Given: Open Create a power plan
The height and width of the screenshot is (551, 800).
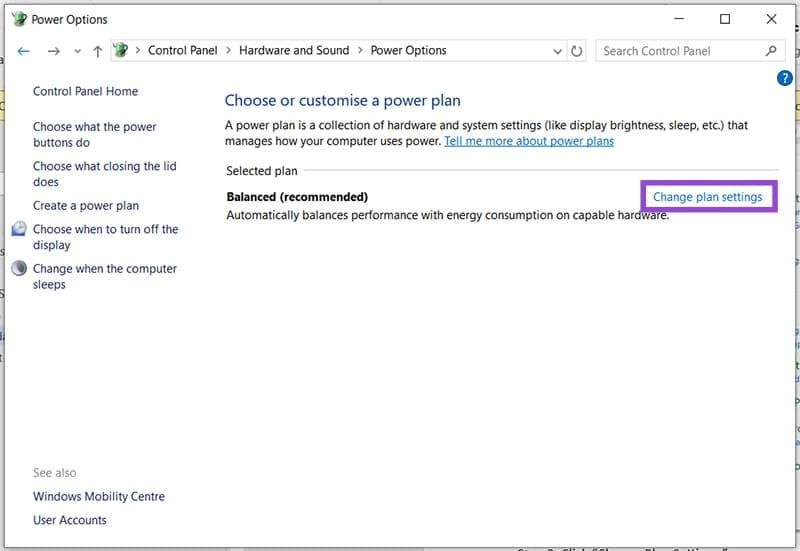Looking at the screenshot, I should [x=86, y=206].
